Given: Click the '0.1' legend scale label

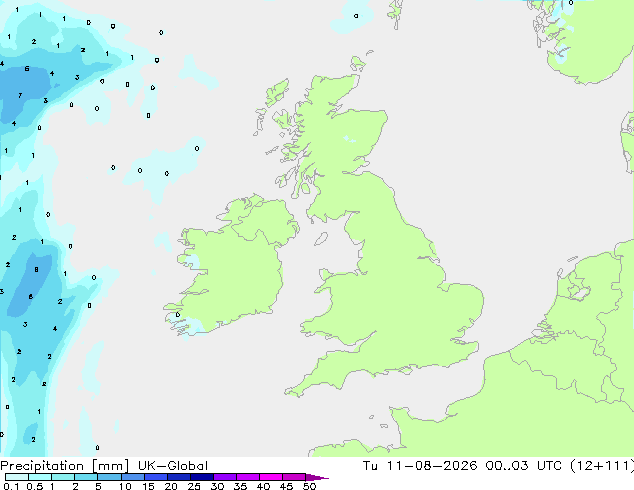Looking at the screenshot, I should [x=11, y=486].
